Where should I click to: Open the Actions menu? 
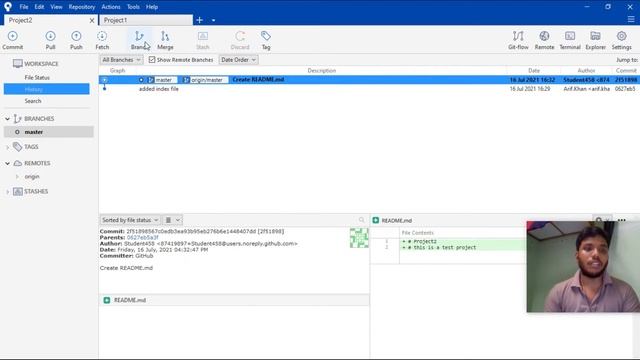click(x=111, y=7)
